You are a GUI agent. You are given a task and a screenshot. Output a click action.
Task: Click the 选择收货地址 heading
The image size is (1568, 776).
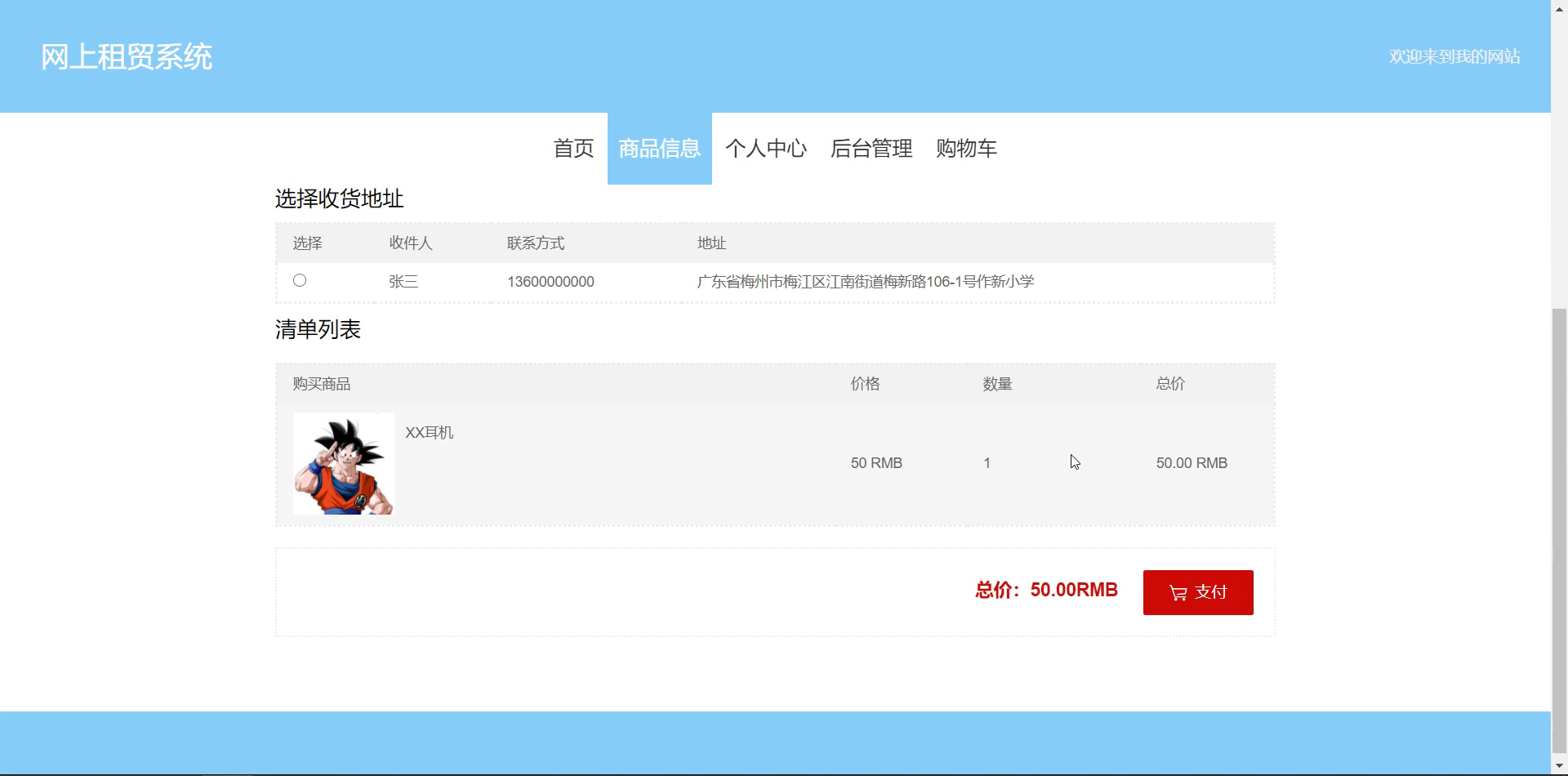(340, 198)
